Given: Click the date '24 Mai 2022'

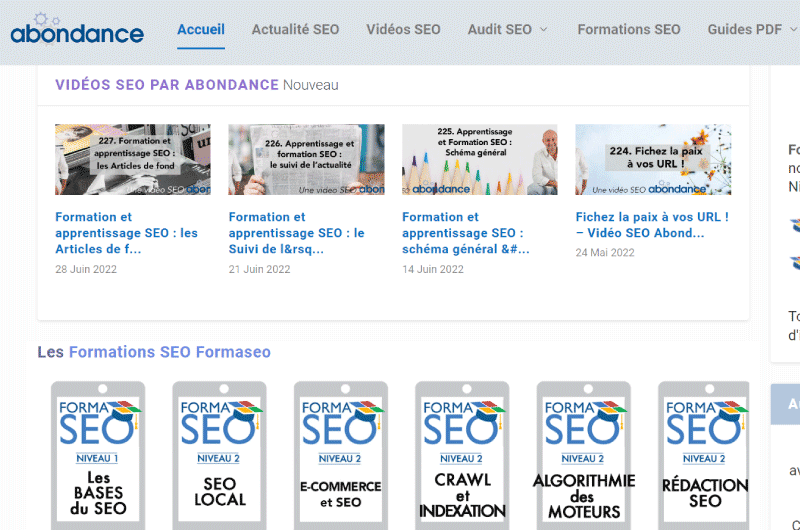Looking at the screenshot, I should coord(605,253).
